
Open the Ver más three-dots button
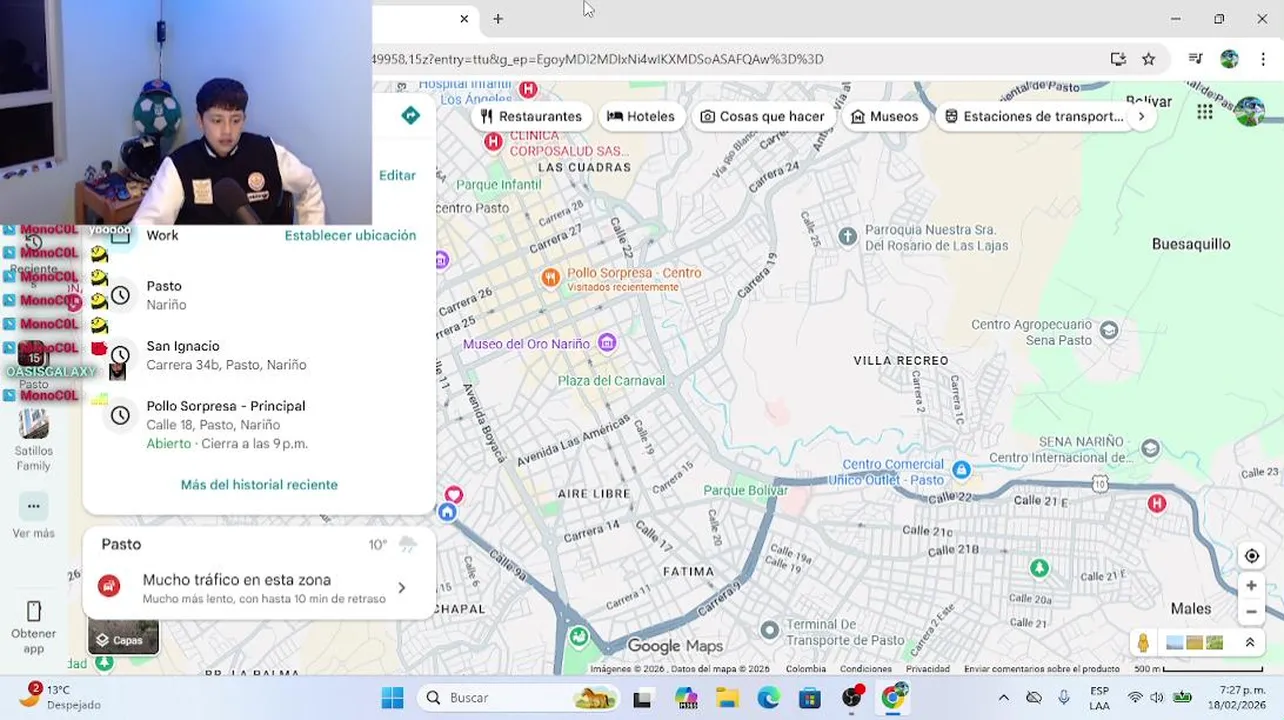pyautogui.click(x=33, y=506)
